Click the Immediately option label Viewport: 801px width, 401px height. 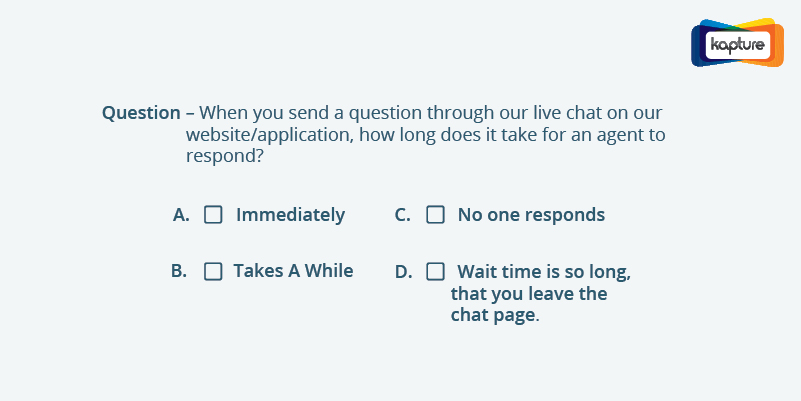point(290,215)
